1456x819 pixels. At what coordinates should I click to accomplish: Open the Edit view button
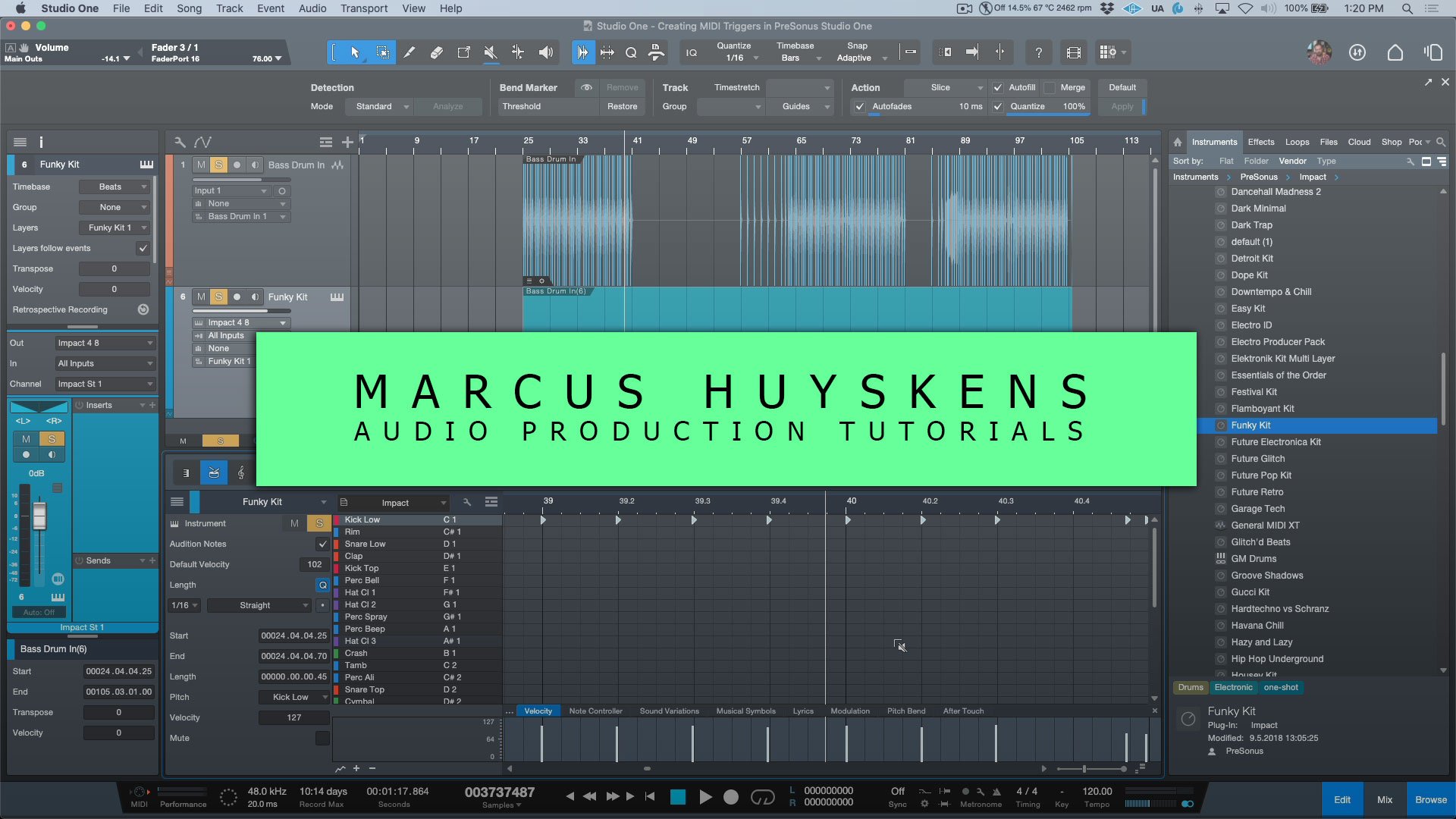(1342, 800)
